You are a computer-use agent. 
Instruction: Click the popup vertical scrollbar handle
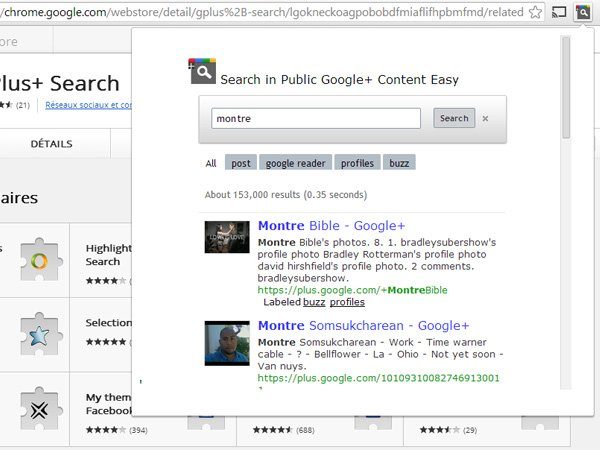tap(566, 87)
